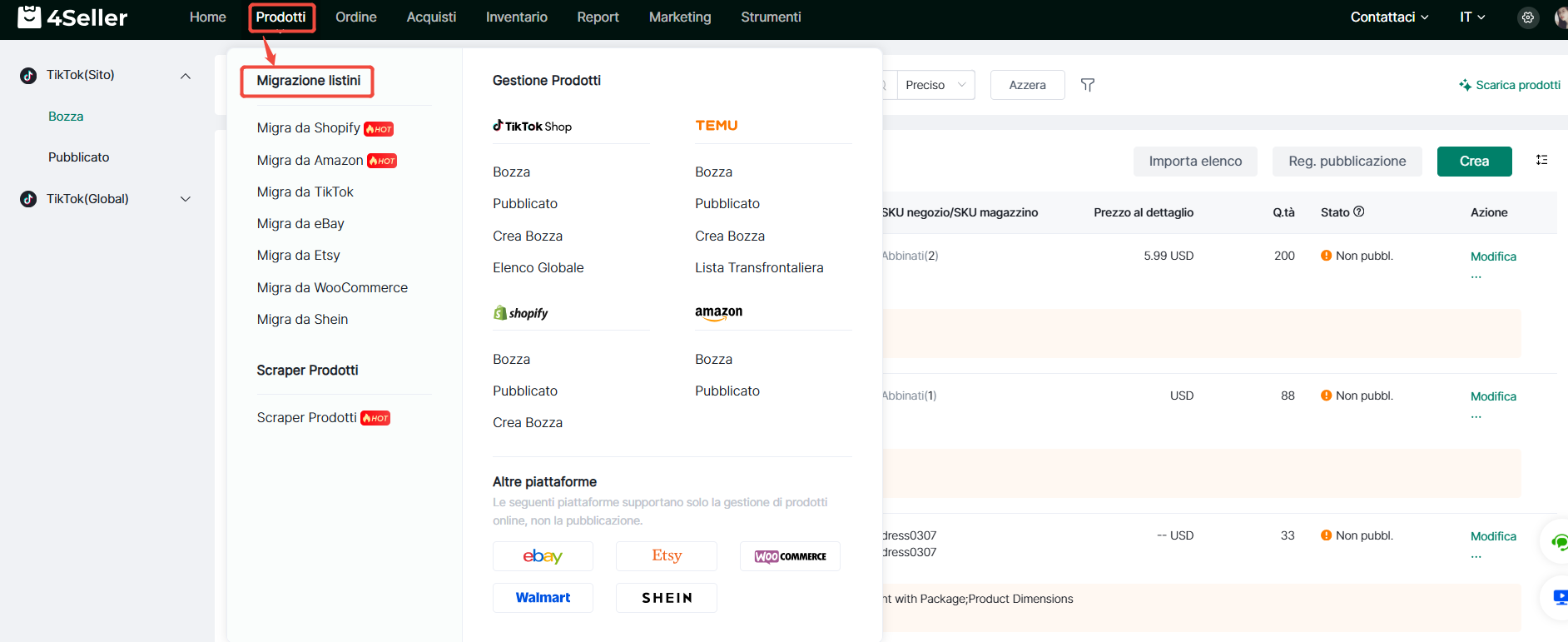Collapse the TikTok(Sito) section

(186, 76)
